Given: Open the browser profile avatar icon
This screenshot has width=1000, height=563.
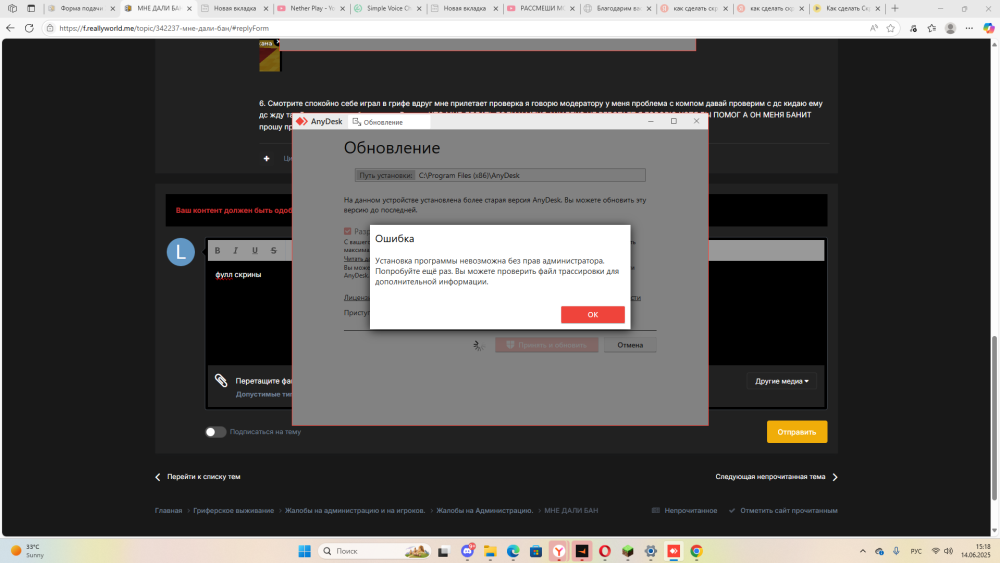Looking at the screenshot, I should [x=950, y=28].
